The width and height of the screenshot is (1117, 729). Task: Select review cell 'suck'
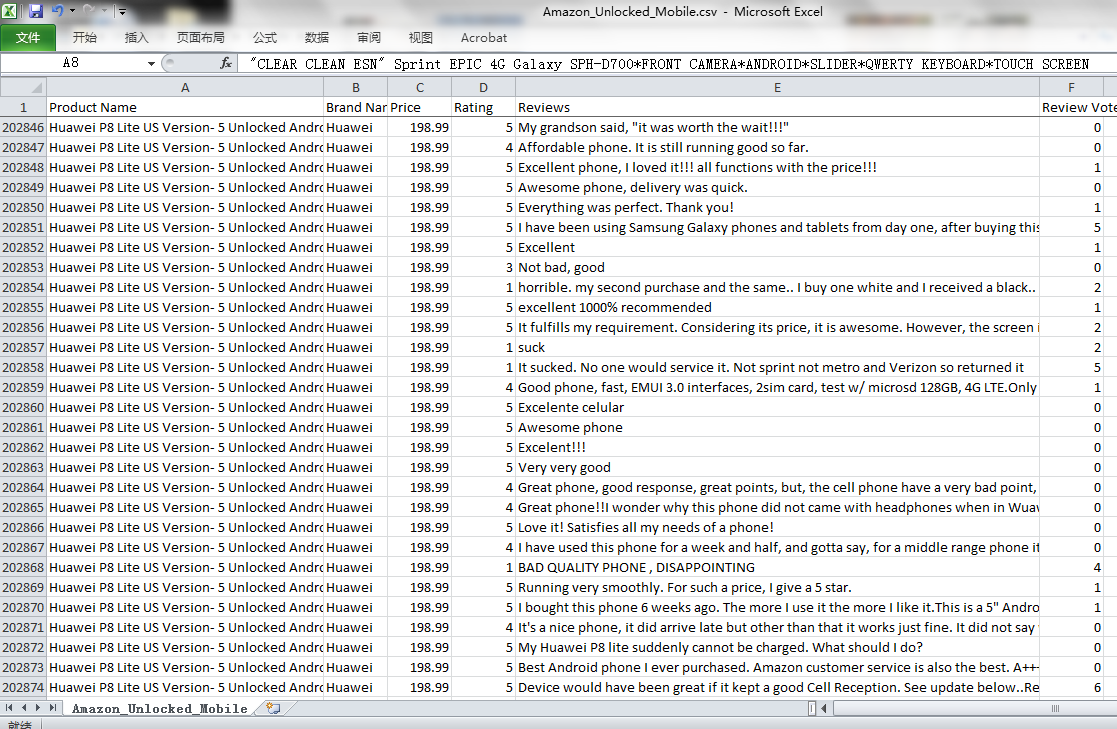click(777, 348)
